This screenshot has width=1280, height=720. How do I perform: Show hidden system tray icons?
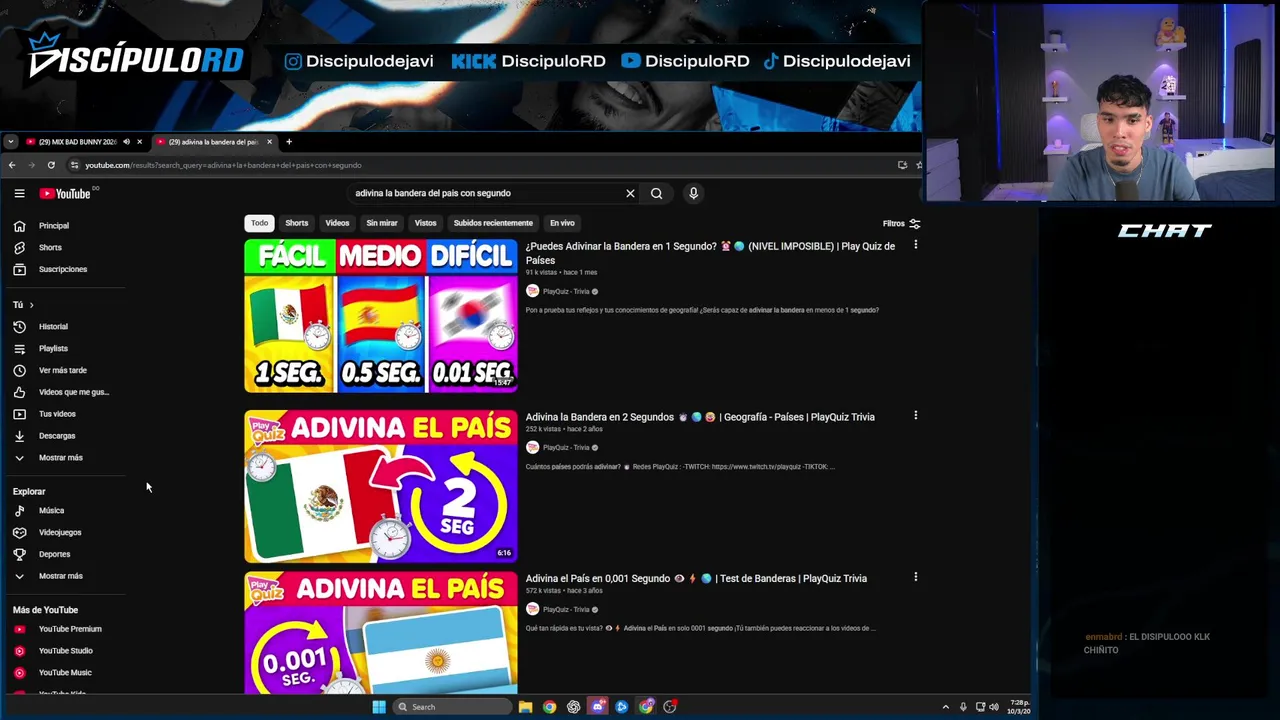[945, 707]
